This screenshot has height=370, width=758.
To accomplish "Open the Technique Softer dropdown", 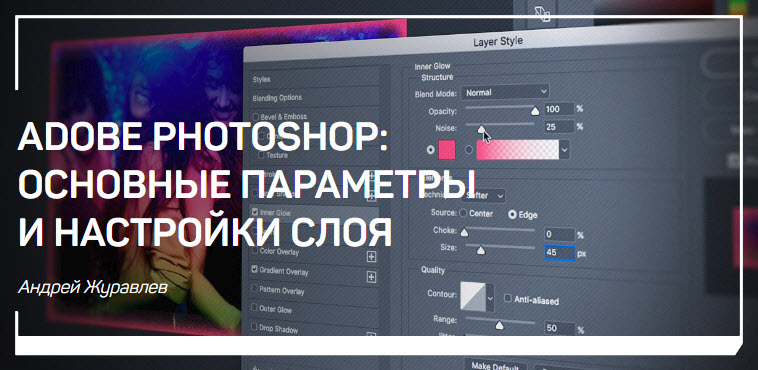I will [x=483, y=195].
